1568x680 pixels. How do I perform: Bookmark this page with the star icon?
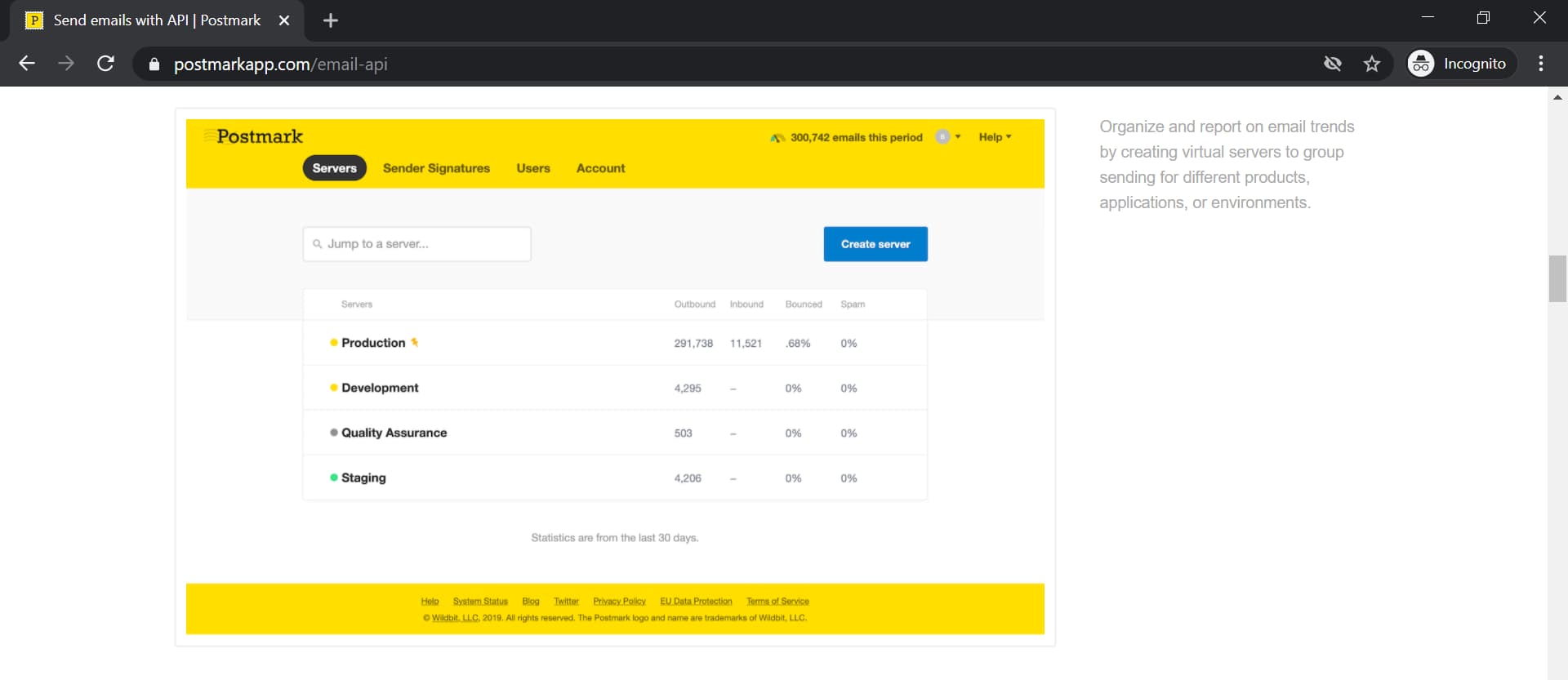coord(1372,64)
